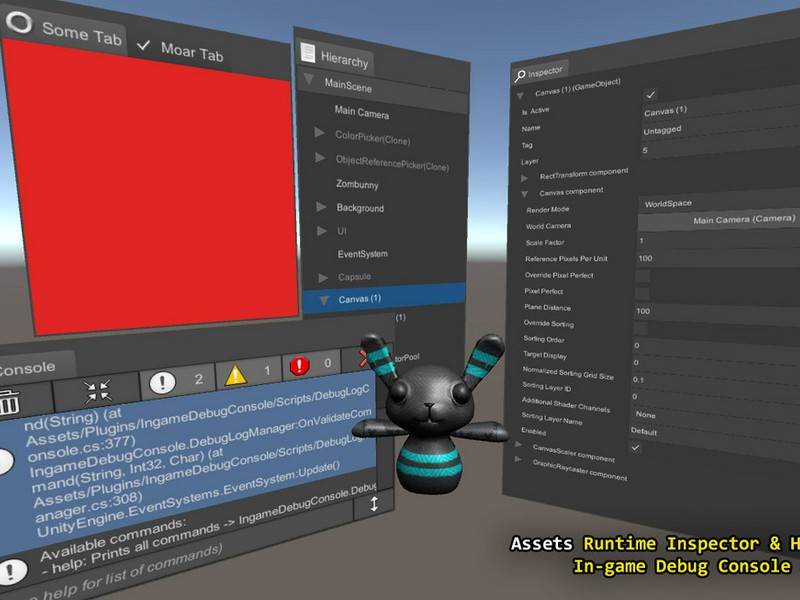
Task: Open the Render Mode WorldSpace dropdown
Action: click(x=719, y=201)
